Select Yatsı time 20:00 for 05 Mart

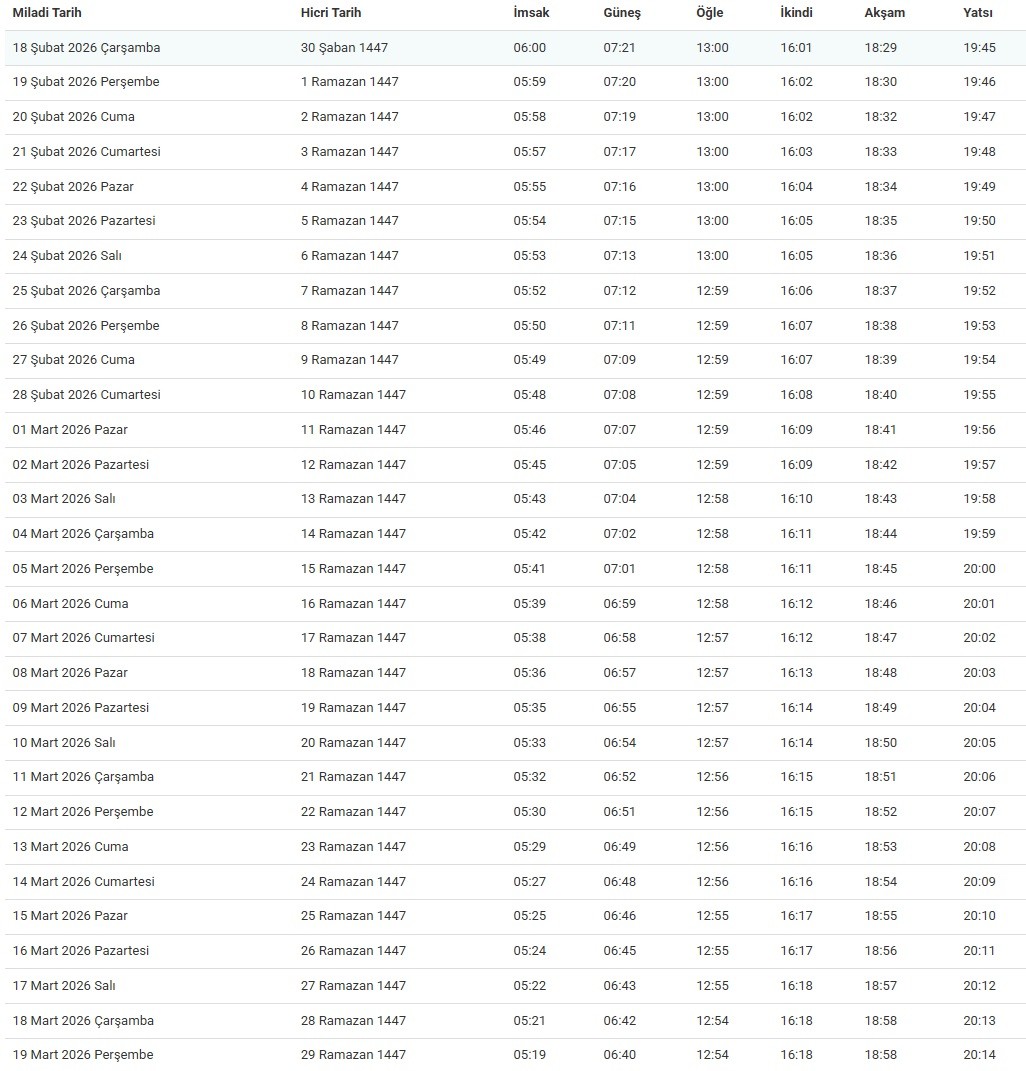point(979,569)
